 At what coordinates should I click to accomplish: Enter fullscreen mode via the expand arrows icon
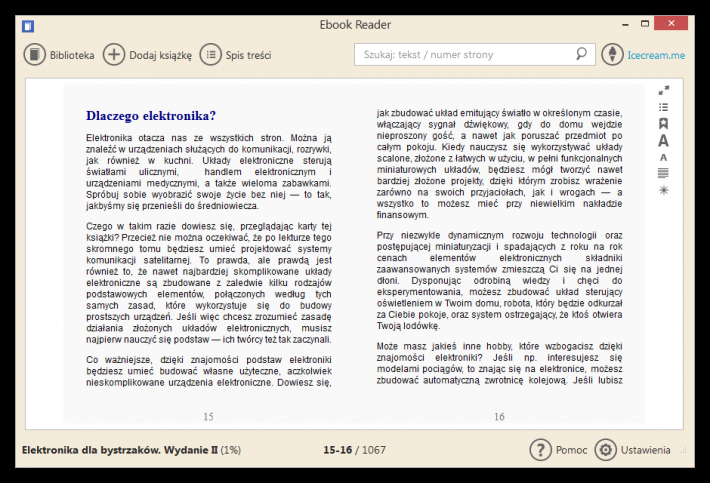pos(663,91)
